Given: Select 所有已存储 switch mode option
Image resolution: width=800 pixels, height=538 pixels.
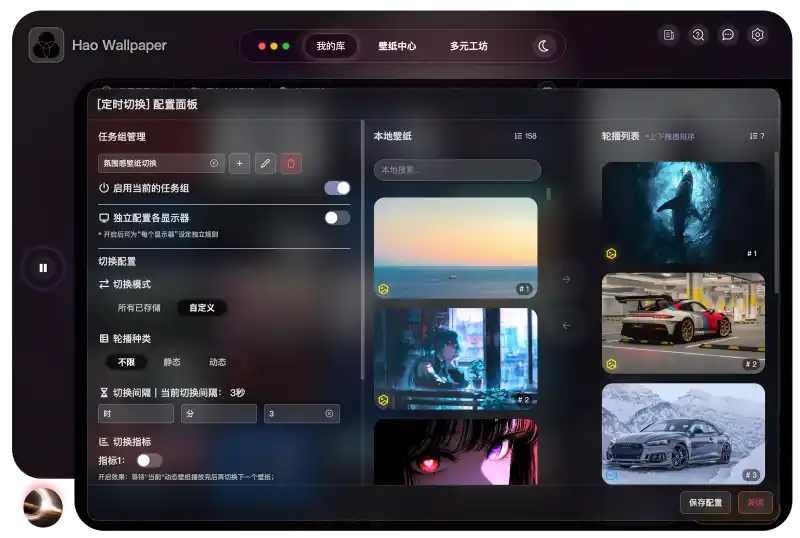Looking at the screenshot, I should click(x=139, y=308).
